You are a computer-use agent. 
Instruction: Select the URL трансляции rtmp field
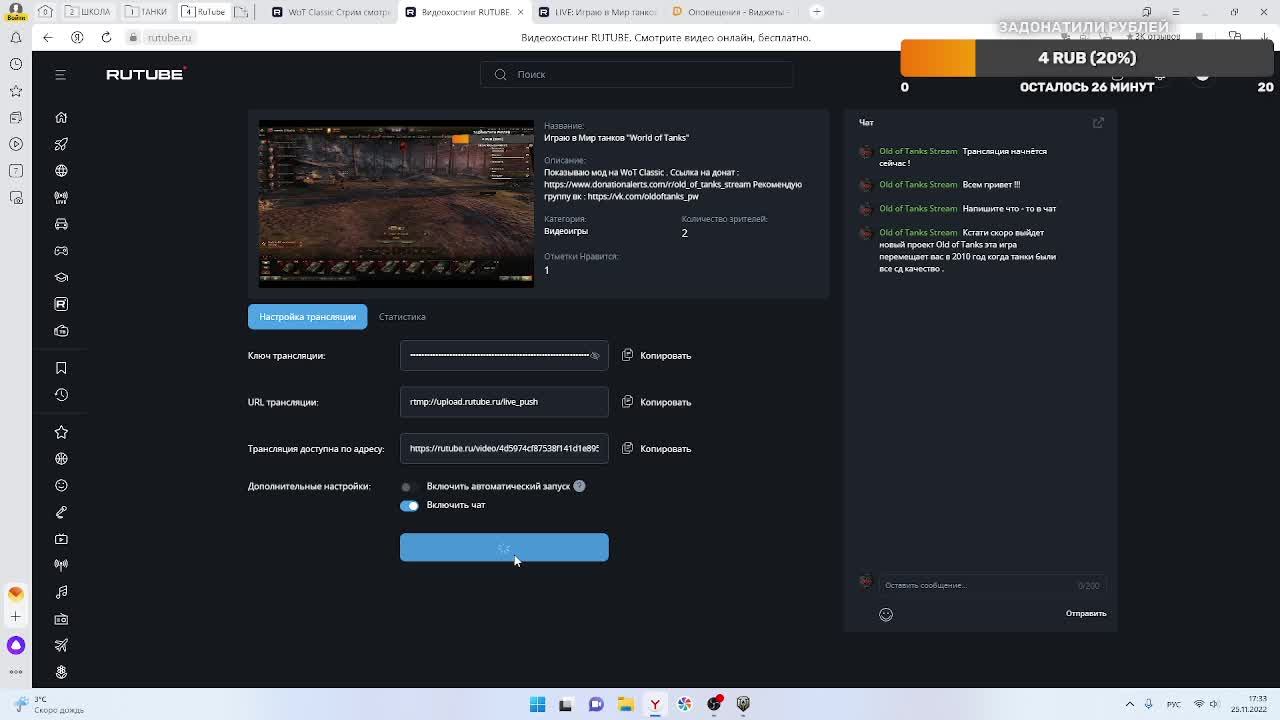(504, 402)
